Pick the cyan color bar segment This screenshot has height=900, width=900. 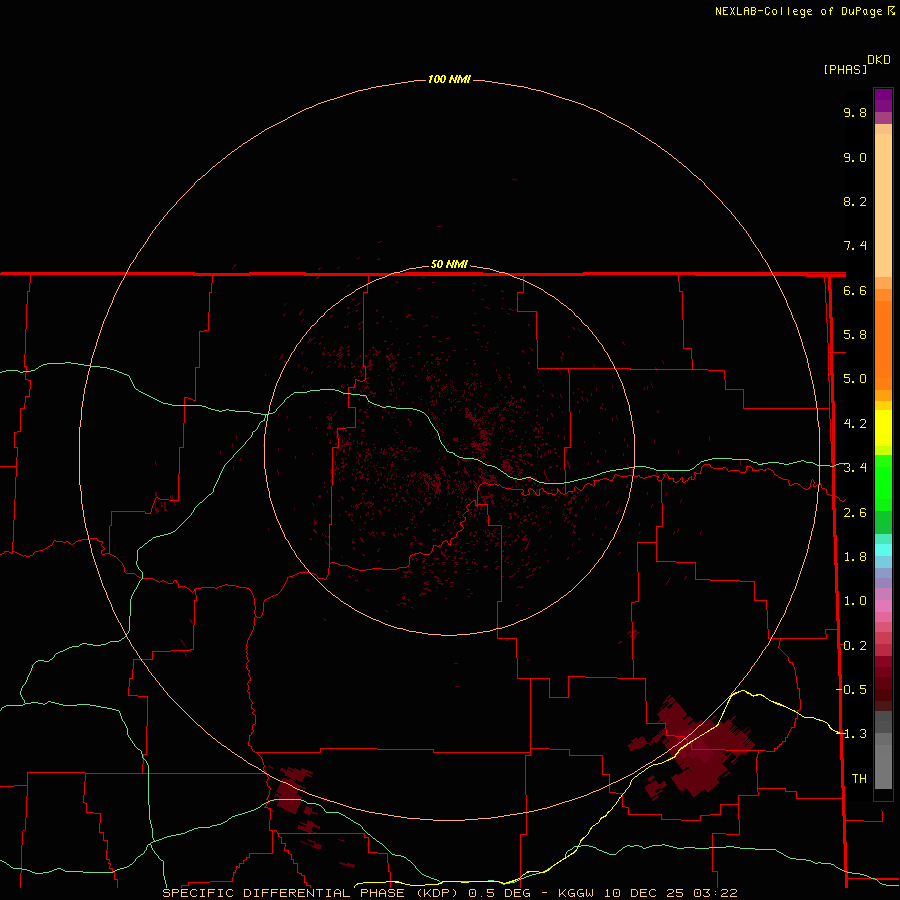click(x=883, y=550)
